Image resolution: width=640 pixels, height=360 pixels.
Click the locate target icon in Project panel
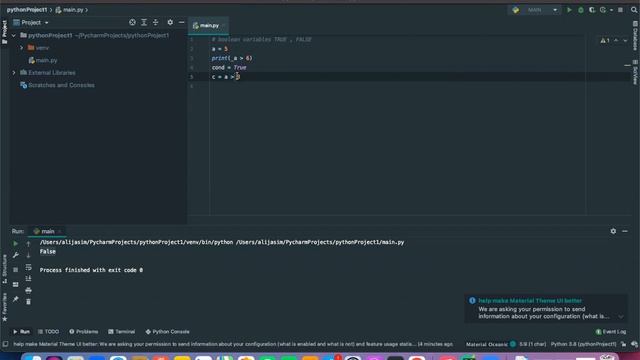click(x=132, y=22)
